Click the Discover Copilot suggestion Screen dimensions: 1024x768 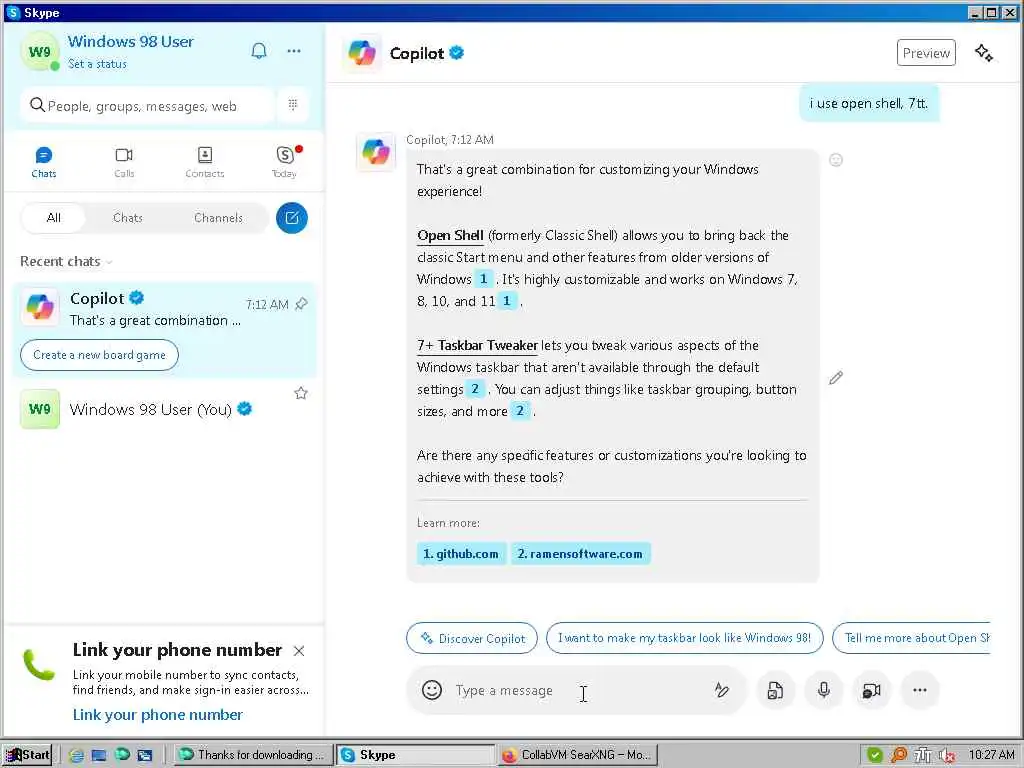click(472, 638)
